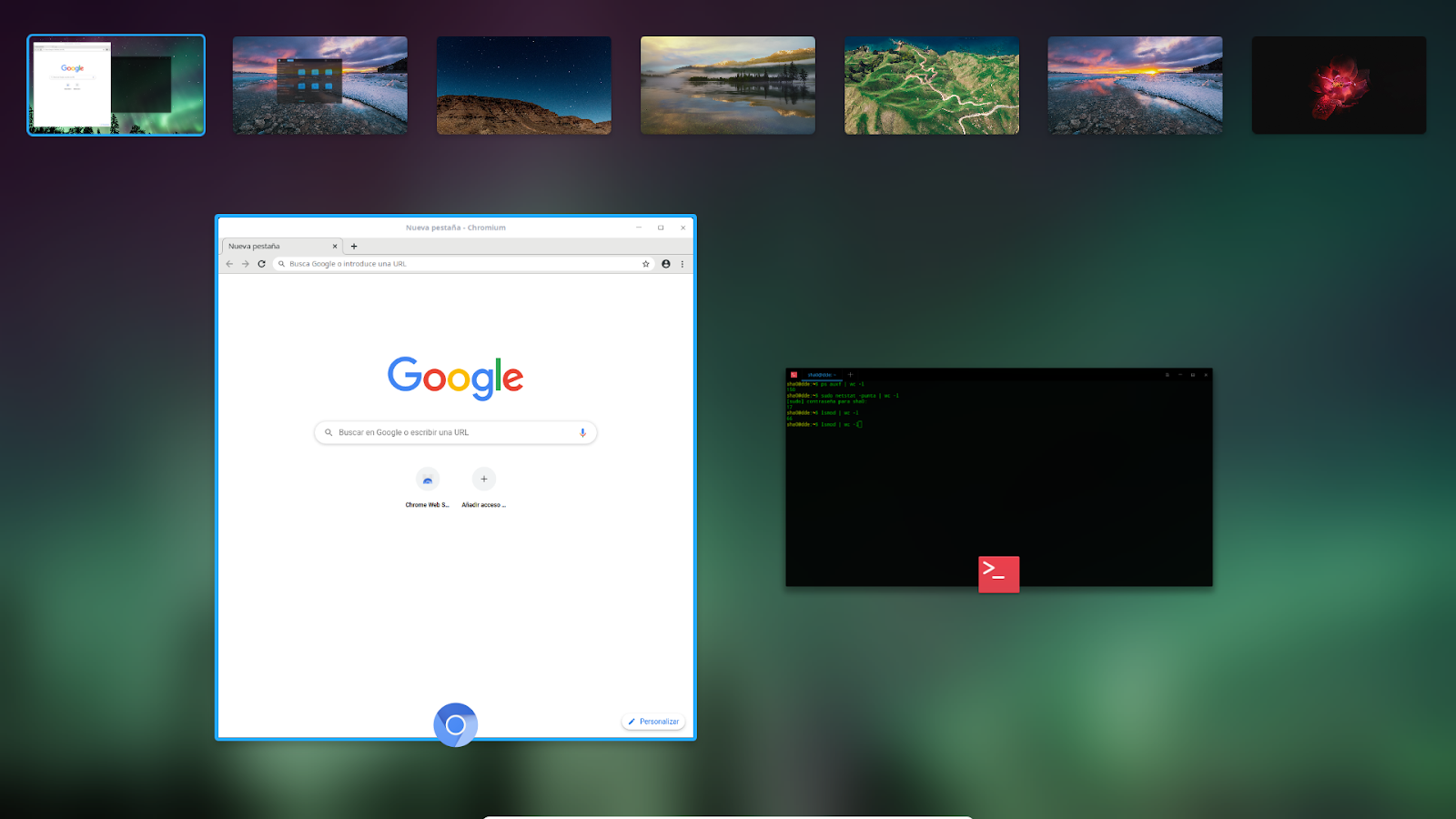This screenshot has height=819, width=1456.
Task: Go back in Chromium navigation
Action: click(x=229, y=264)
